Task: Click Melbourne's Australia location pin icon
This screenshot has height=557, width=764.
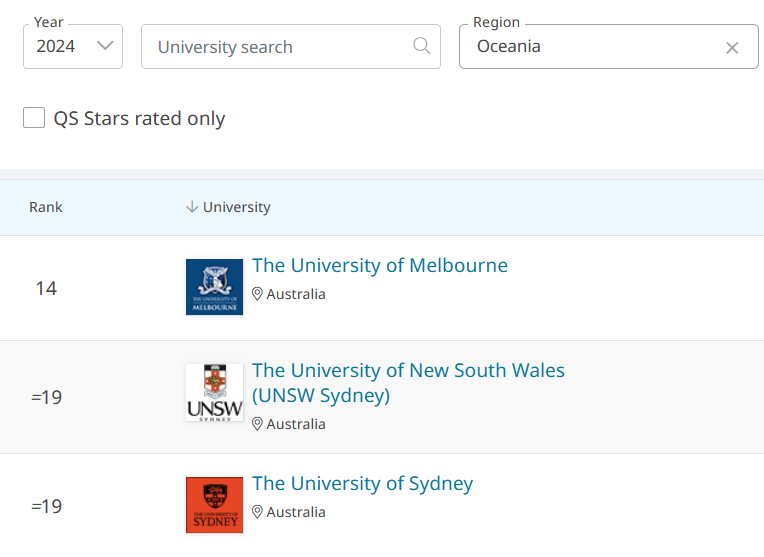Action: [x=257, y=294]
